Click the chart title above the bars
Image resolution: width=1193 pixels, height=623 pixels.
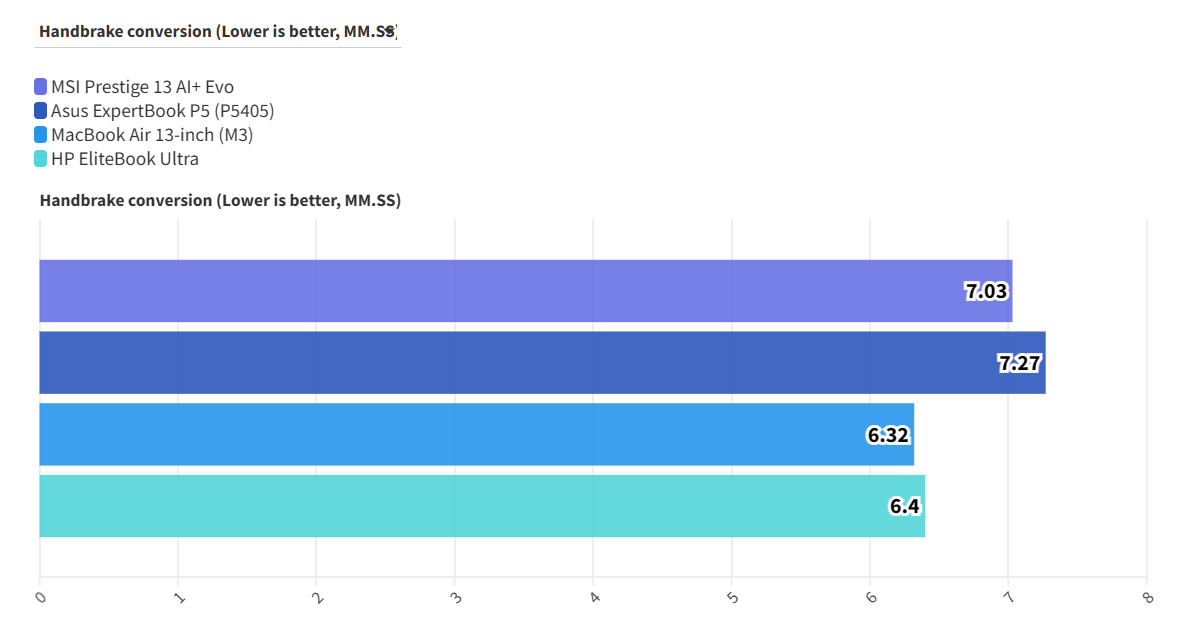[220, 200]
